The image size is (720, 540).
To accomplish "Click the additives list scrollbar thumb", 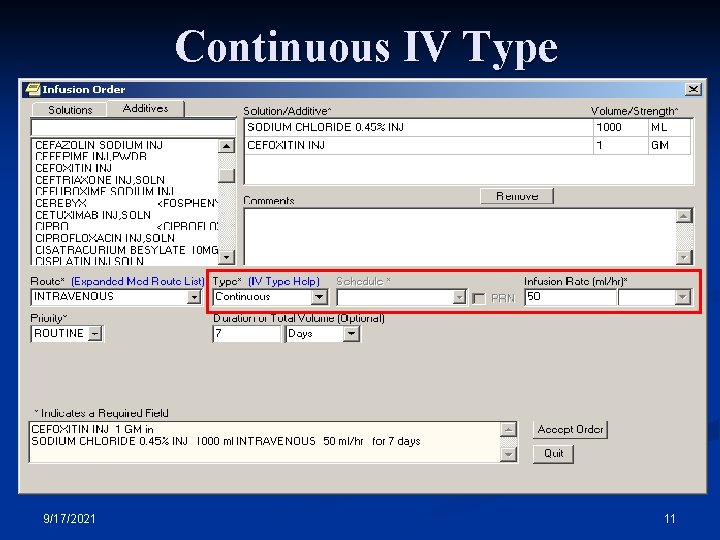I will (226, 175).
